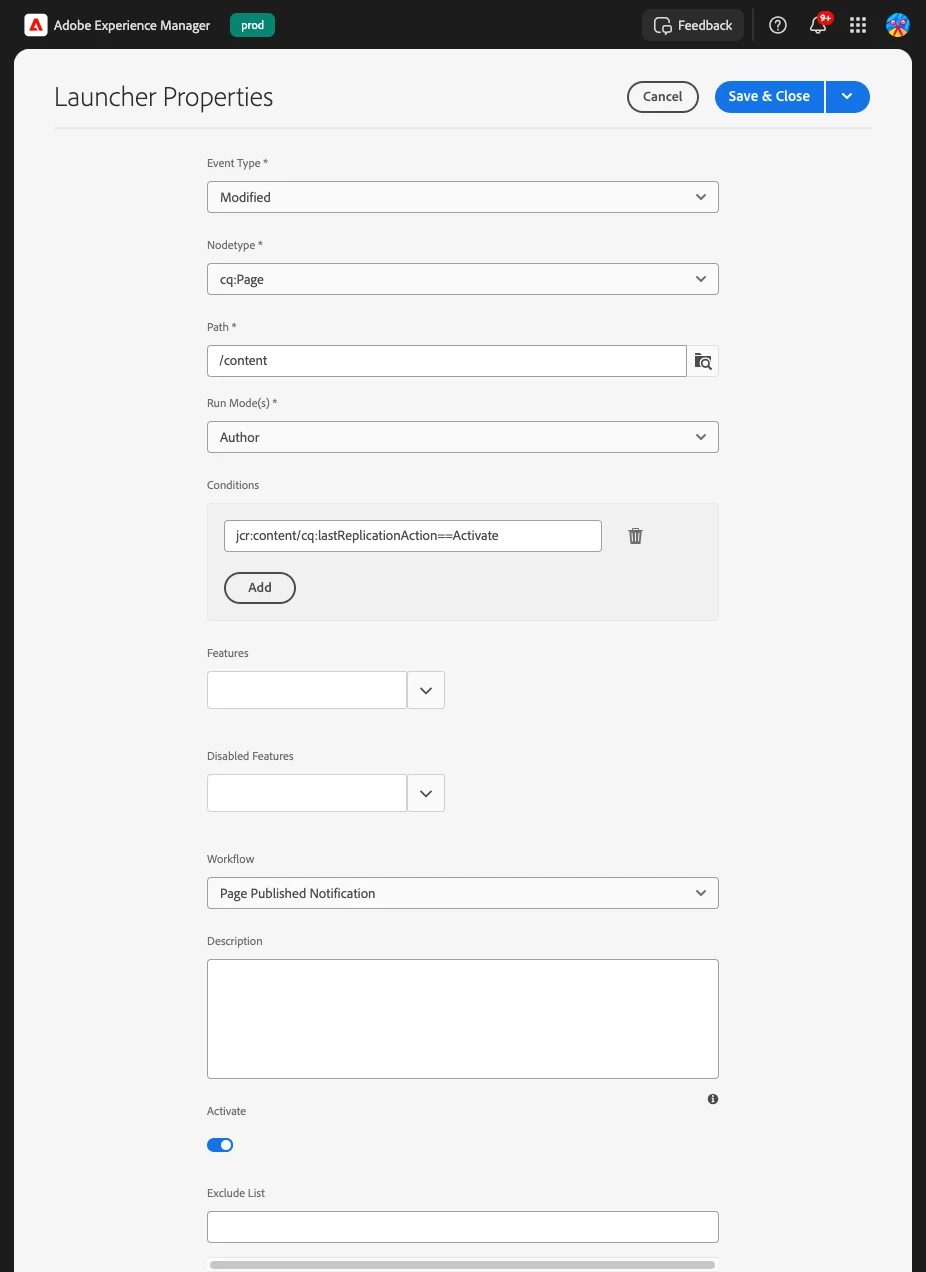Open the Run Mode(s) dropdown
Viewport: 926px width, 1272px height.
463,437
